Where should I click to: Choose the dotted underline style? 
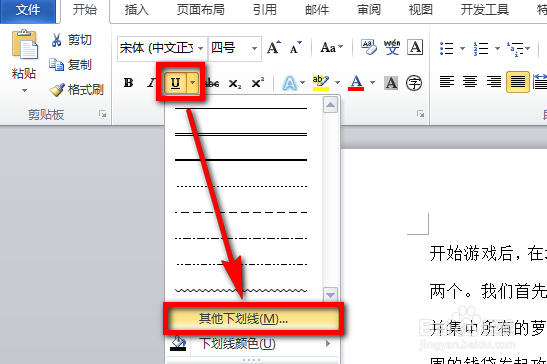[x=241, y=186]
